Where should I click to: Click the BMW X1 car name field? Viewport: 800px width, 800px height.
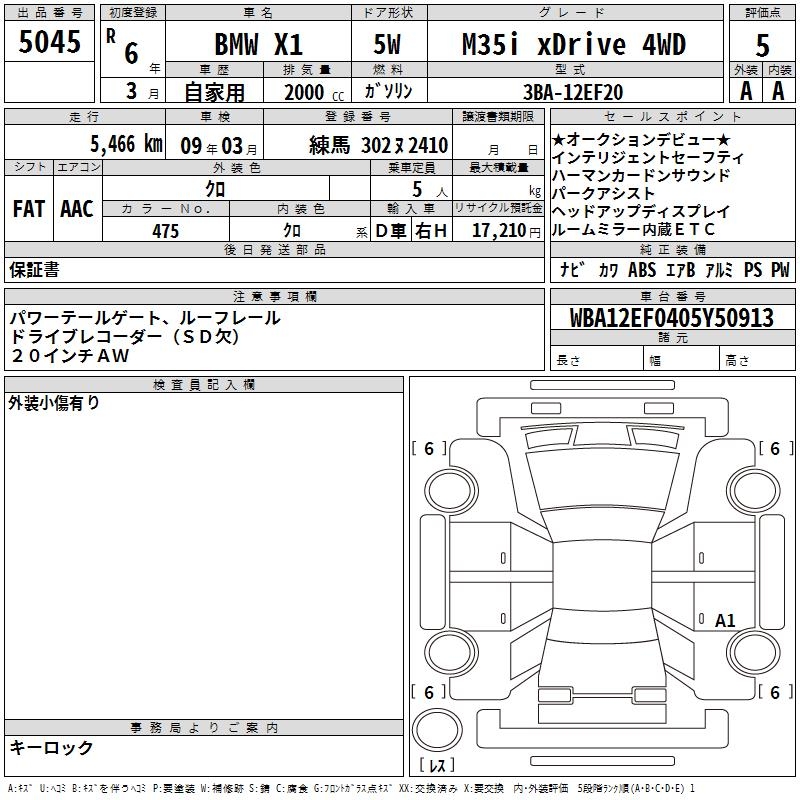tap(258, 45)
